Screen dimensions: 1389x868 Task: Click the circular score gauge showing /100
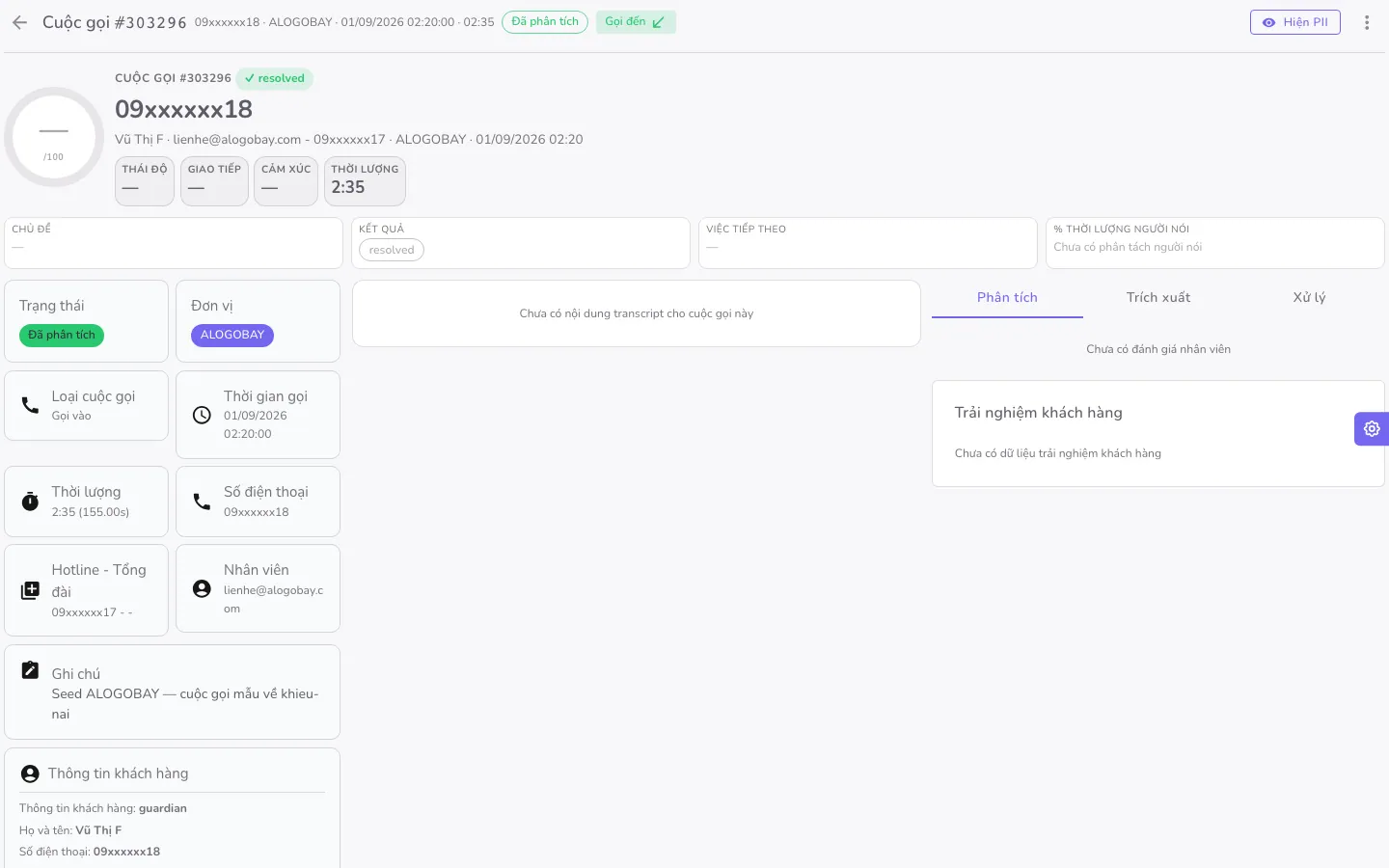coord(54,137)
